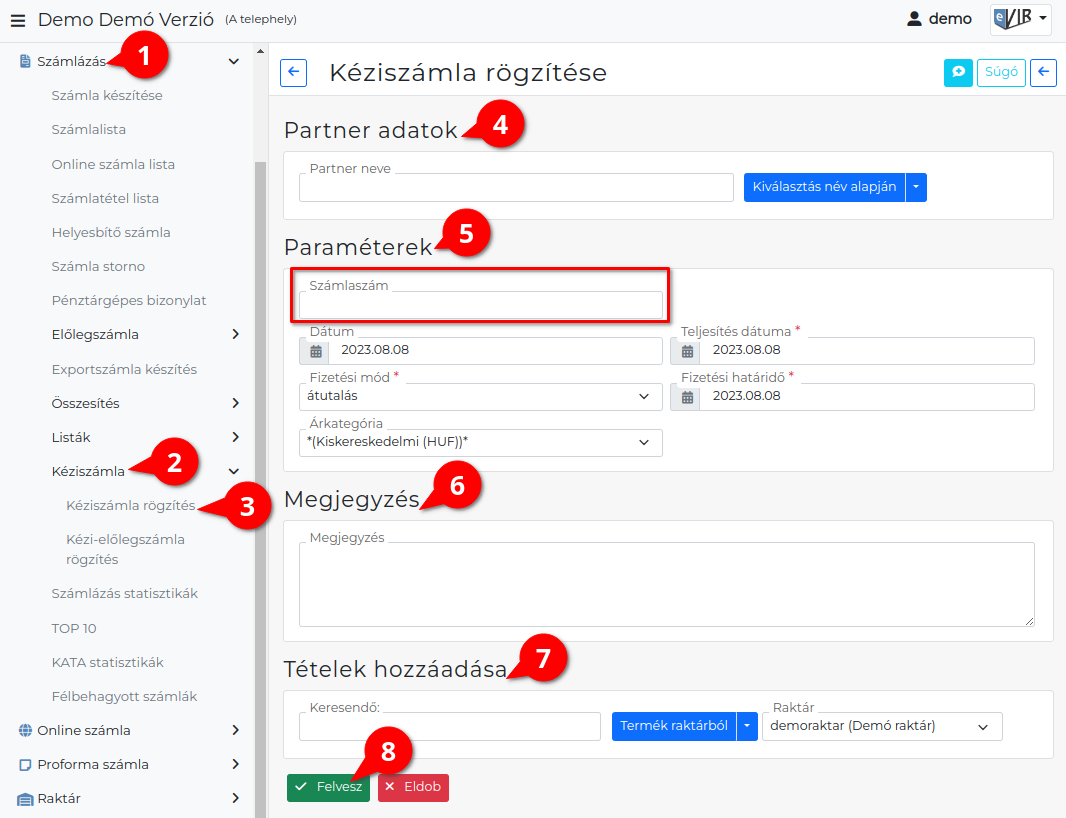Click the Számlázás document icon

pyautogui.click(x=25, y=61)
